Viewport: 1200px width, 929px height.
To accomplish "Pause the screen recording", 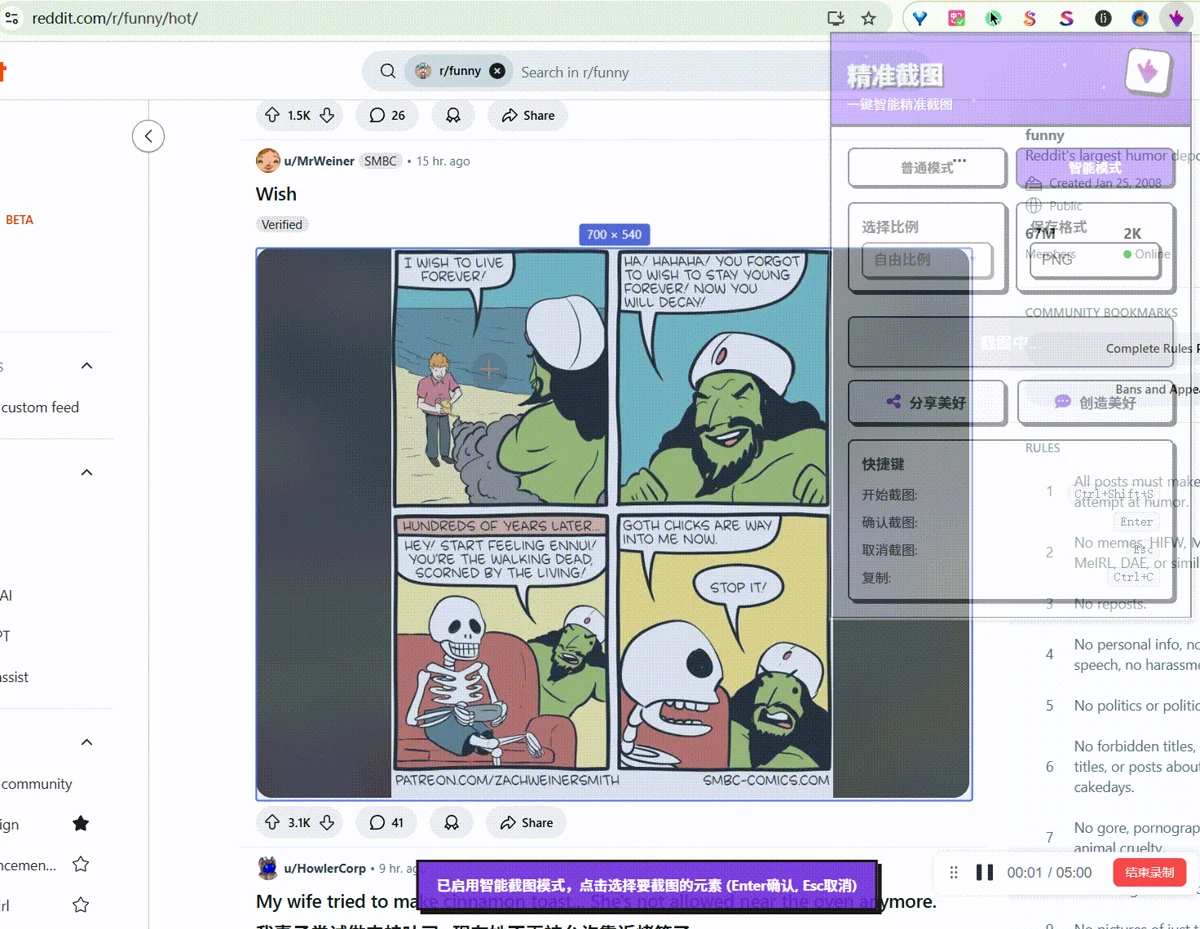I will click(984, 872).
